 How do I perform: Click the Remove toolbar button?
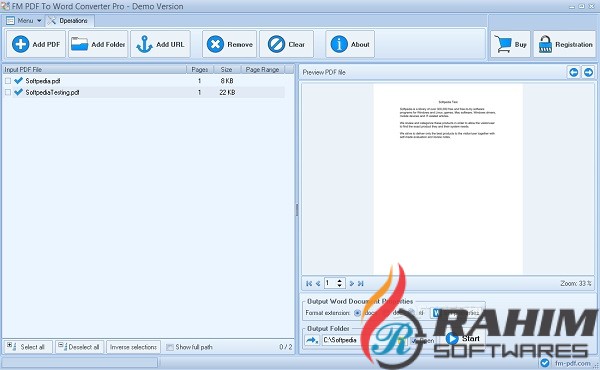pos(229,44)
